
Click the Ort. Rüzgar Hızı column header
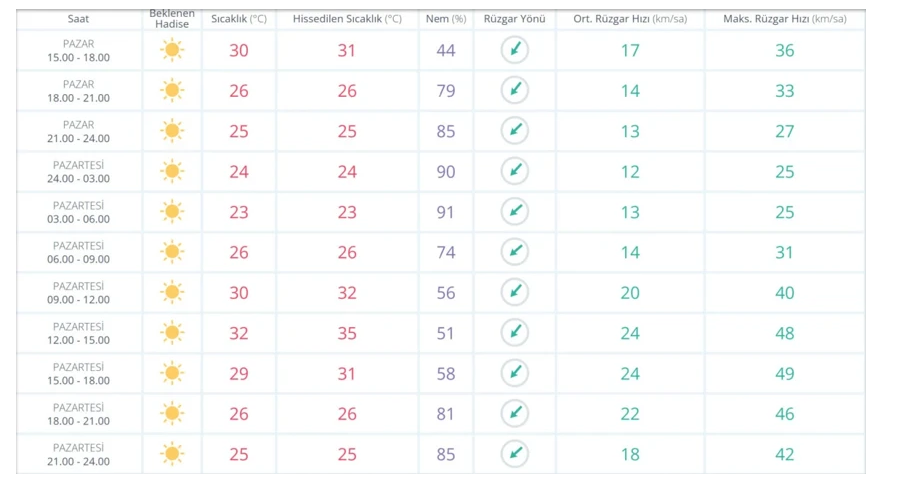630,19
